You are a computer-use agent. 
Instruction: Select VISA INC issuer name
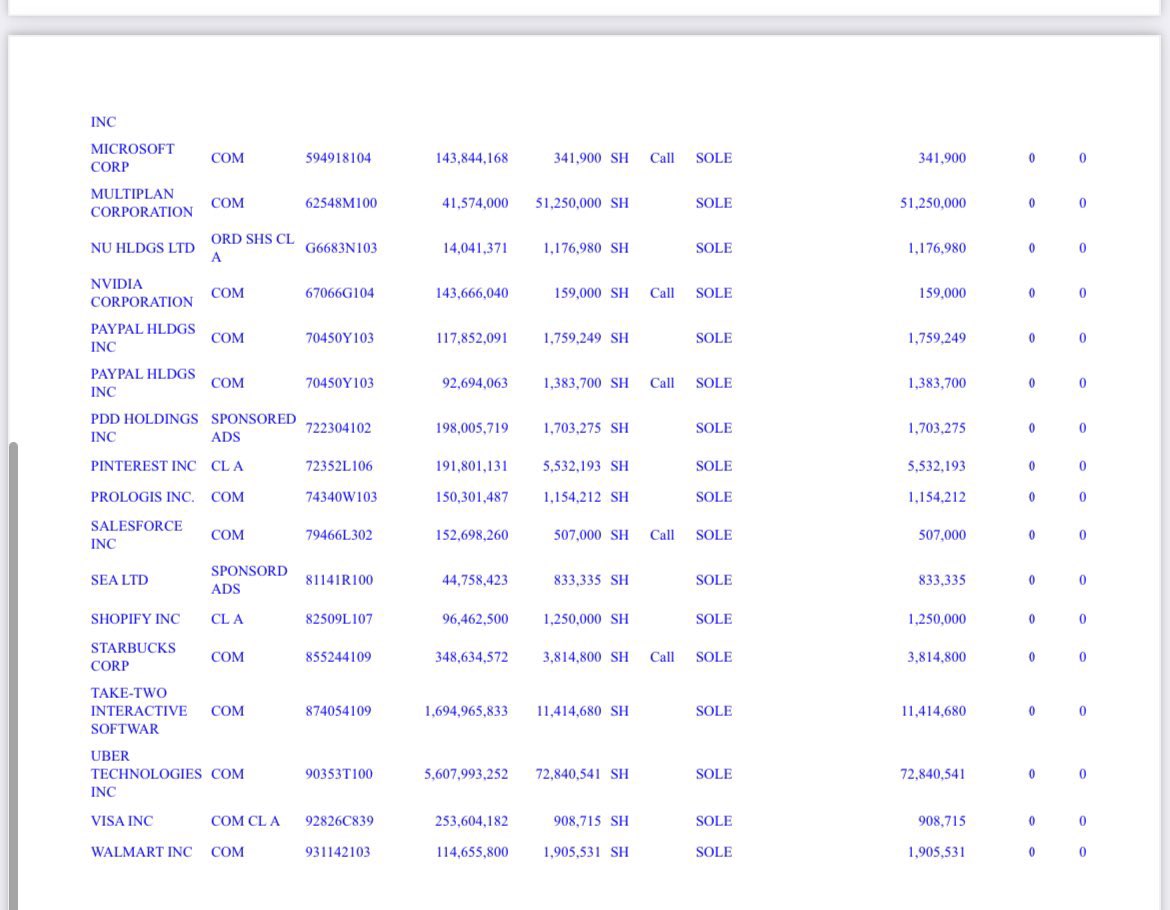[x=122, y=821]
